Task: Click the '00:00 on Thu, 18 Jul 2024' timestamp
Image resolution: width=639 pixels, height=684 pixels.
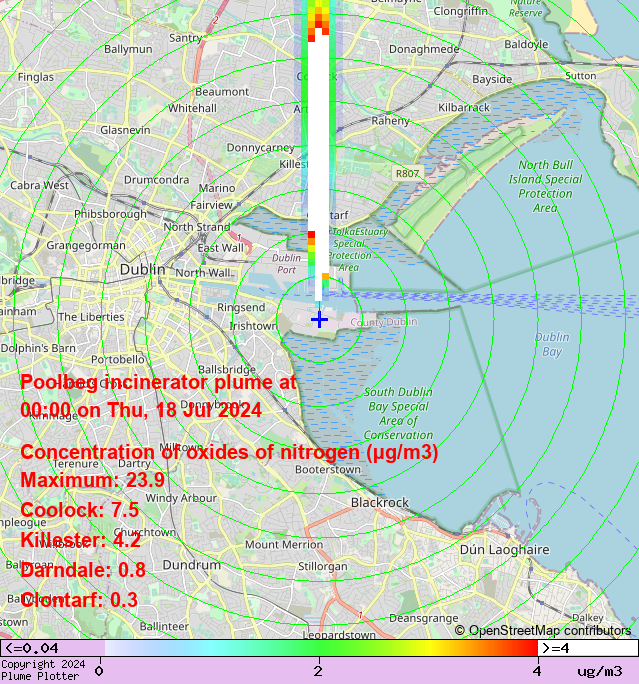Action: point(141,410)
